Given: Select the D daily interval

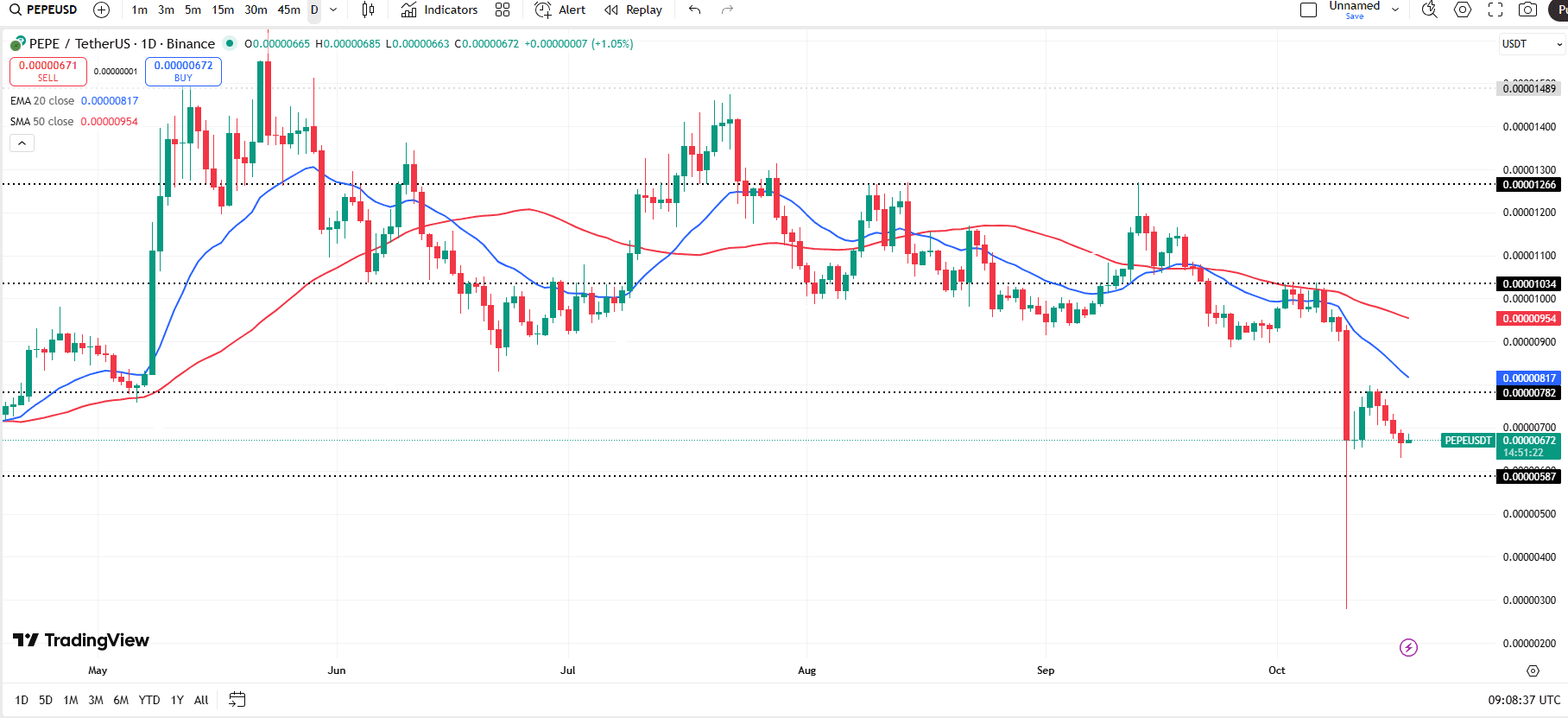Looking at the screenshot, I should point(314,10).
